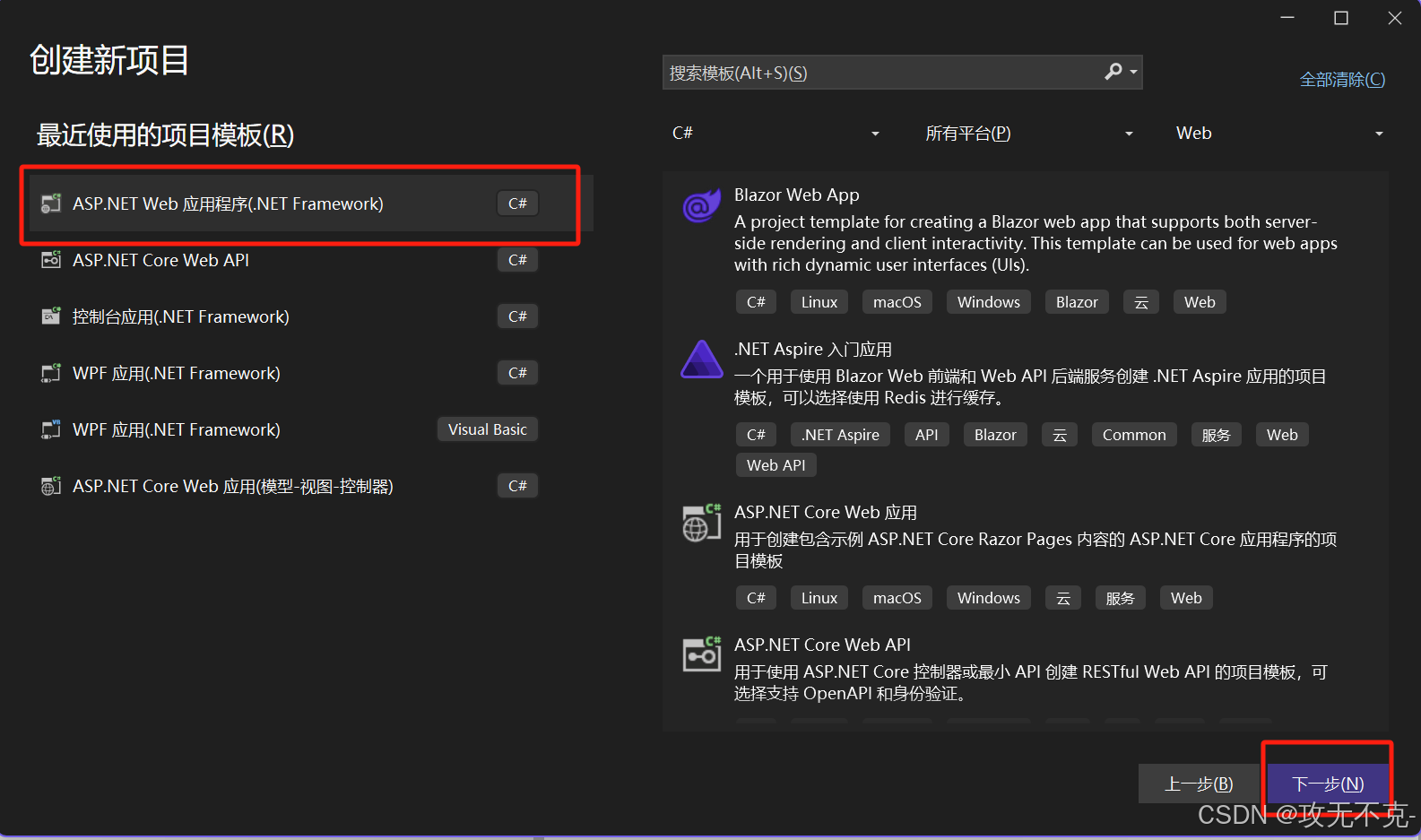Open the search history dropdown arrow
Viewport: 1421px width, 840px height.
tap(1133, 72)
